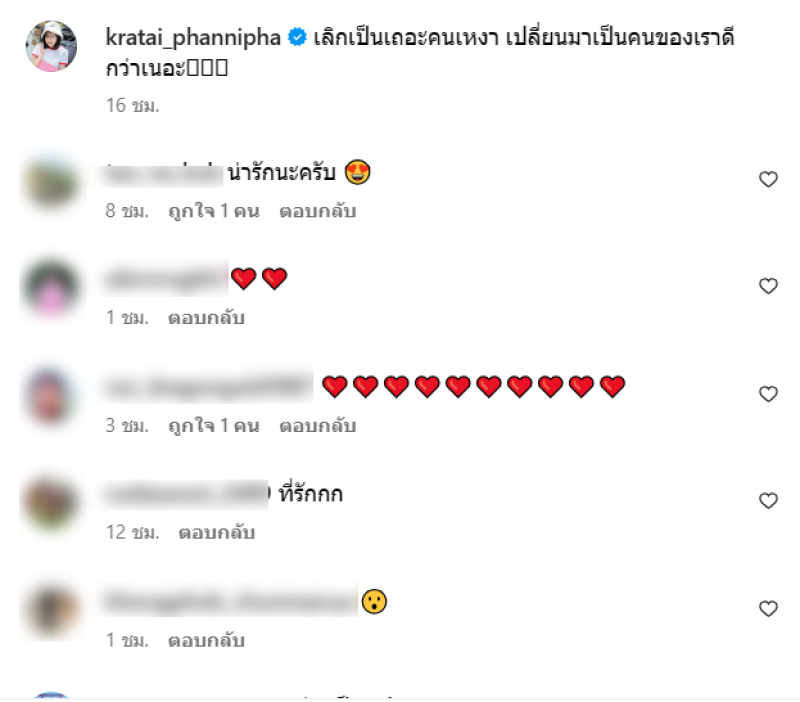View likes on the น่ารักนะครับ comment

(214, 211)
